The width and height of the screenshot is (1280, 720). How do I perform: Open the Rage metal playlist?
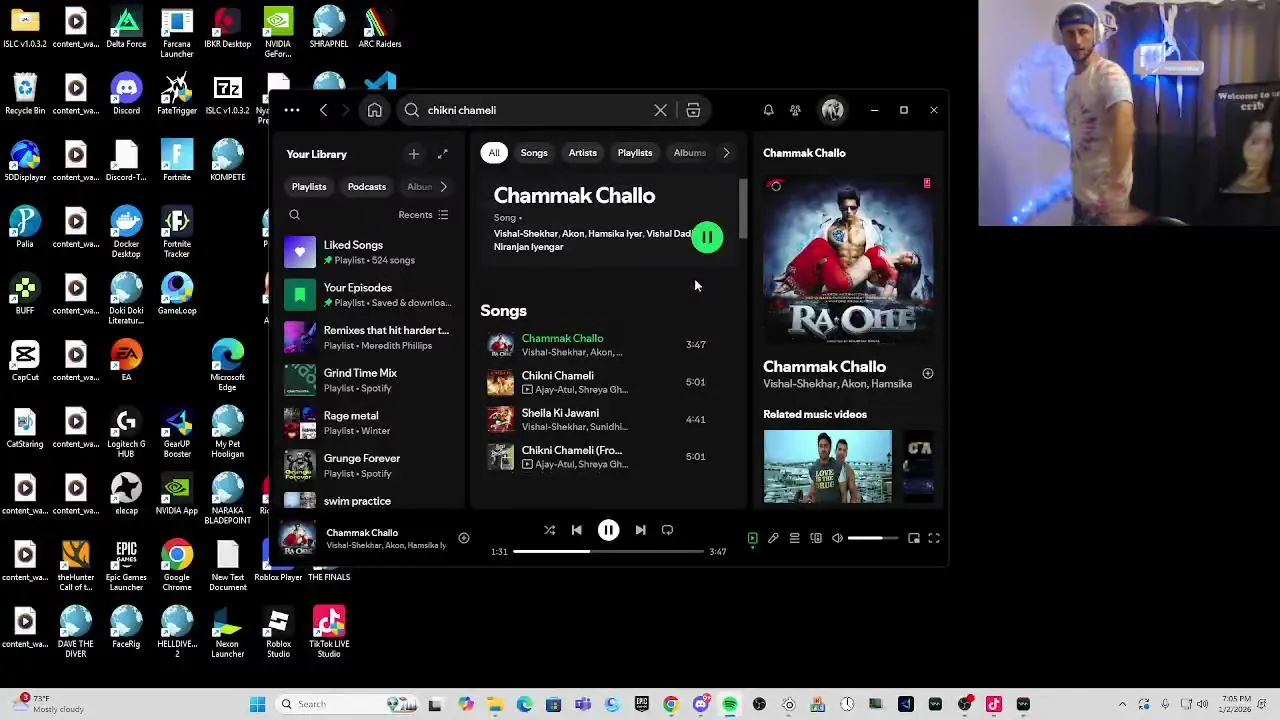(x=367, y=423)
